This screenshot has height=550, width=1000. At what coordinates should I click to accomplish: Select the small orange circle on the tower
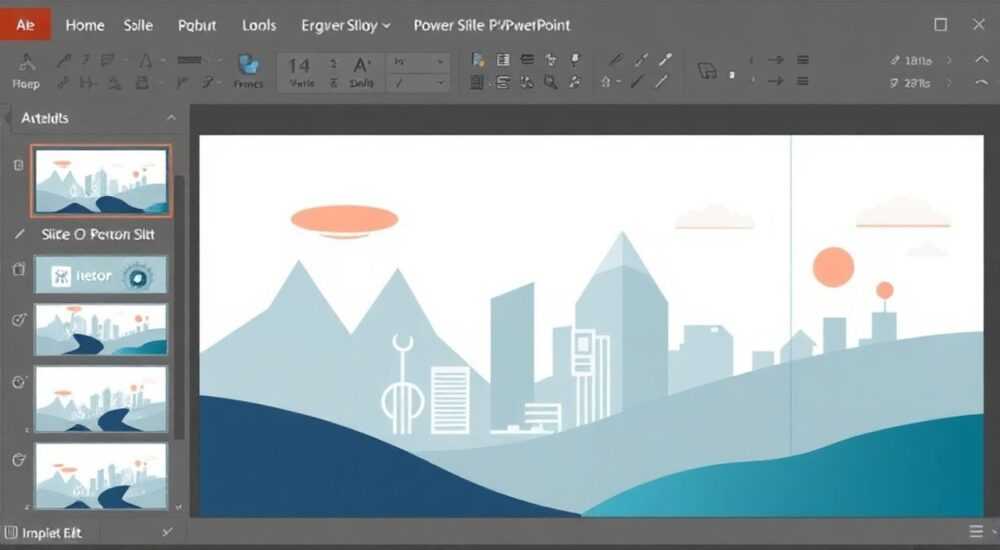[885, 290]
